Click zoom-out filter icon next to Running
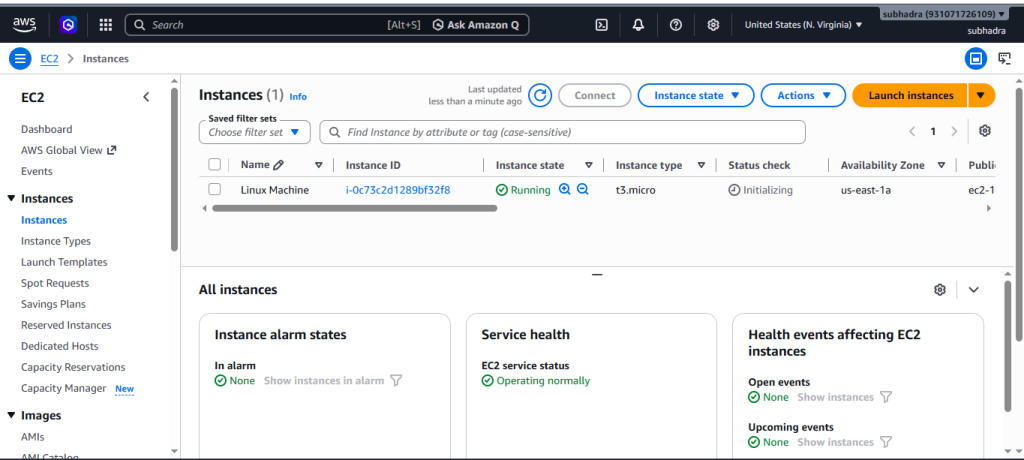This screenshot has height=460, width=1024. click(583, 189)
